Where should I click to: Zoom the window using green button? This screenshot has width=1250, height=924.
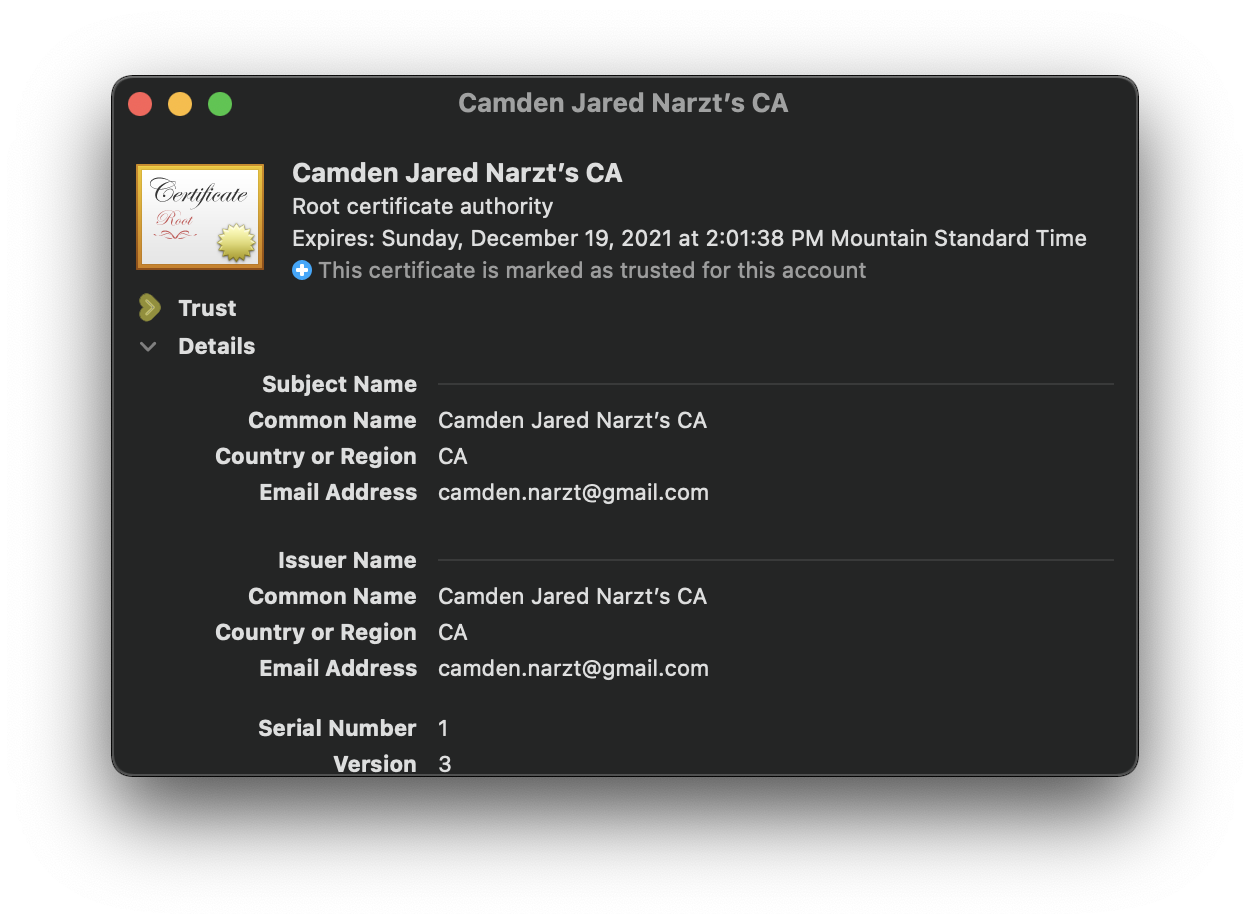220,104
